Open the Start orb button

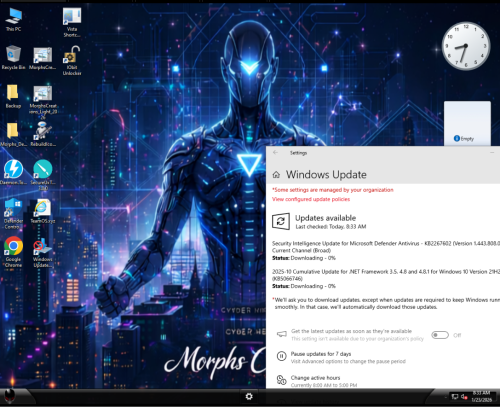[10, 397]
